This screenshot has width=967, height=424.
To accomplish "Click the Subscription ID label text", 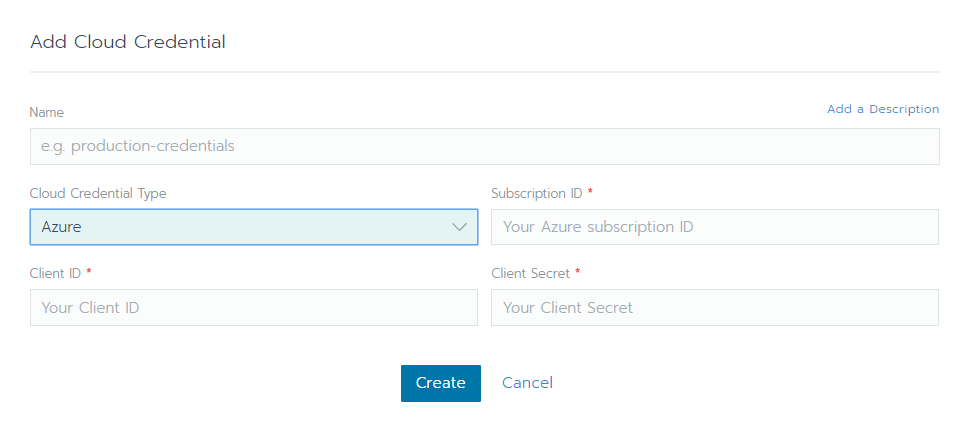I will (x=538, y=193).
